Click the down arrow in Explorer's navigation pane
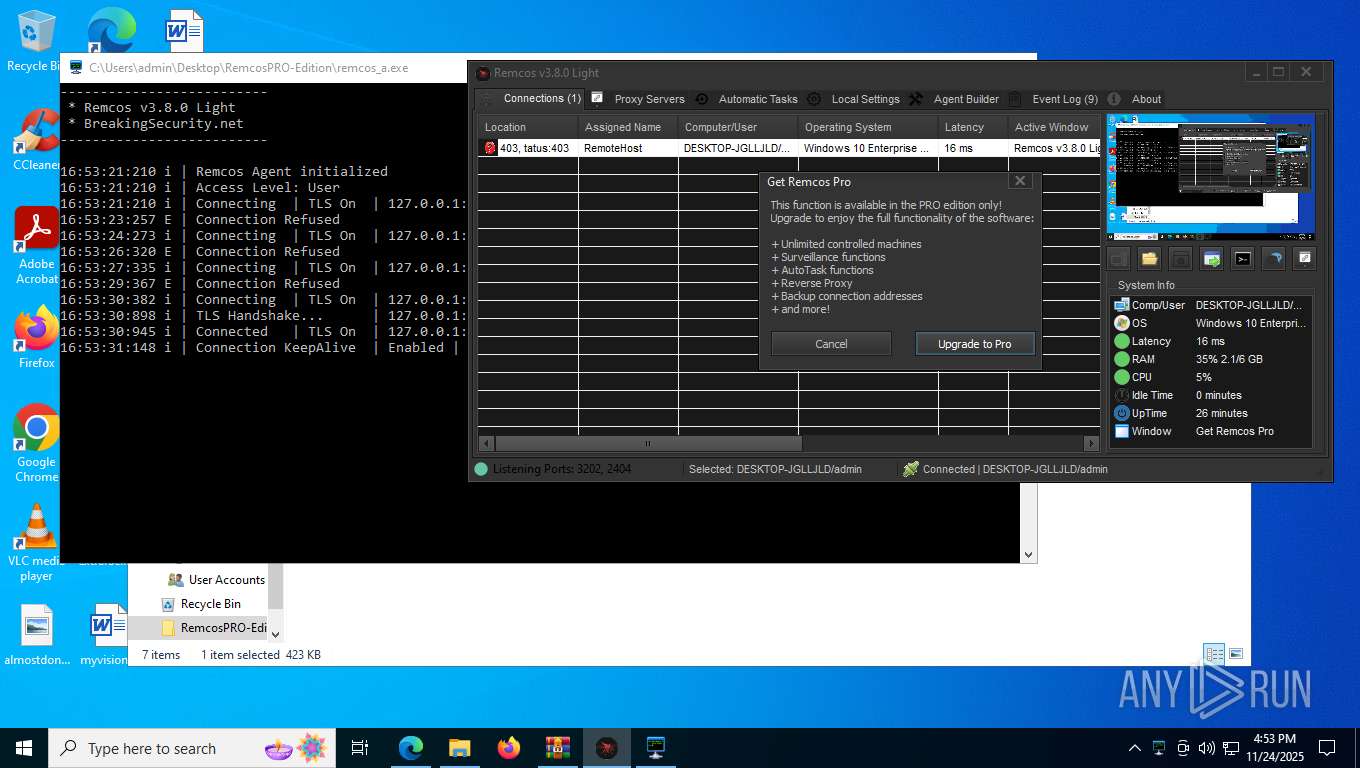Screen dimensions: 1360x768 coord(275,633)
